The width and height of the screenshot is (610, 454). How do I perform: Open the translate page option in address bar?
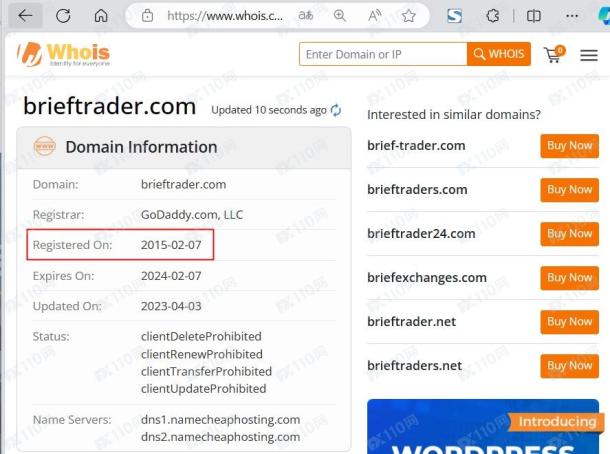(305, 16)
